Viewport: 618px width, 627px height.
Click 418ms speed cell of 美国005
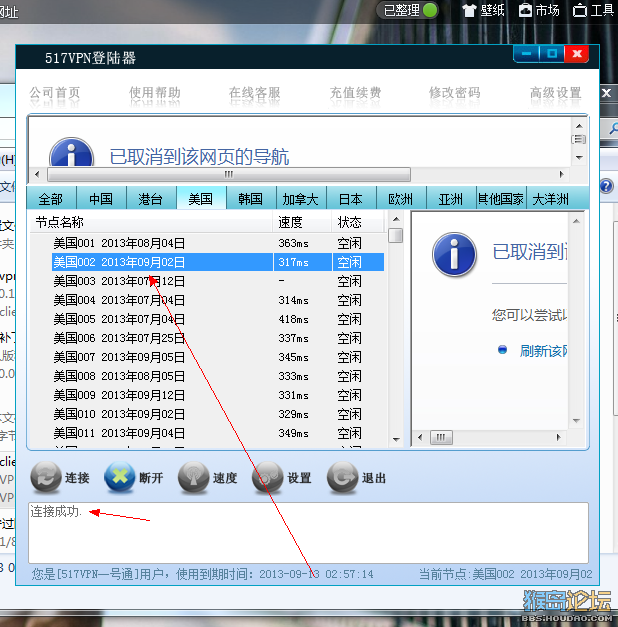point(294,319)
